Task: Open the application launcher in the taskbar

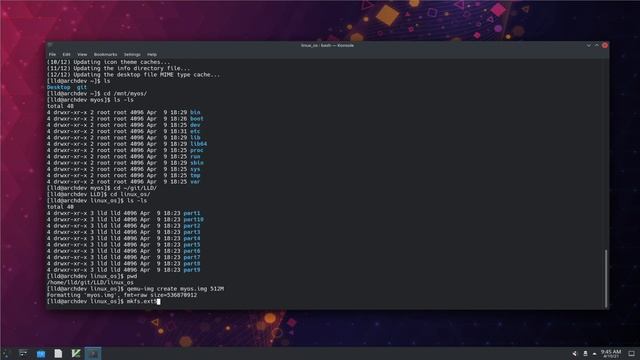Action: (x=6, y=353)
